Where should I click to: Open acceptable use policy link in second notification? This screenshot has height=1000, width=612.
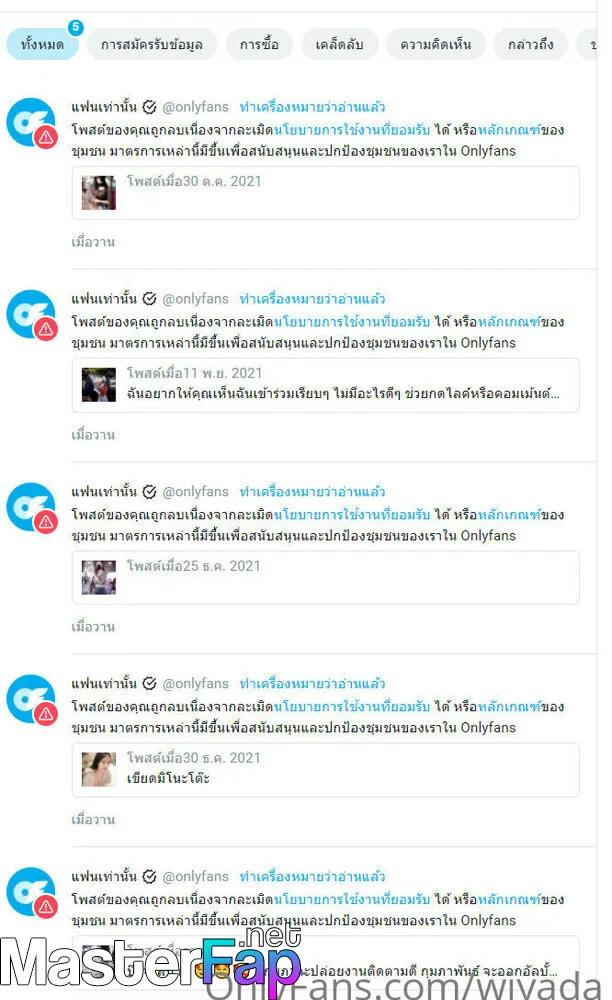(352, 322)
